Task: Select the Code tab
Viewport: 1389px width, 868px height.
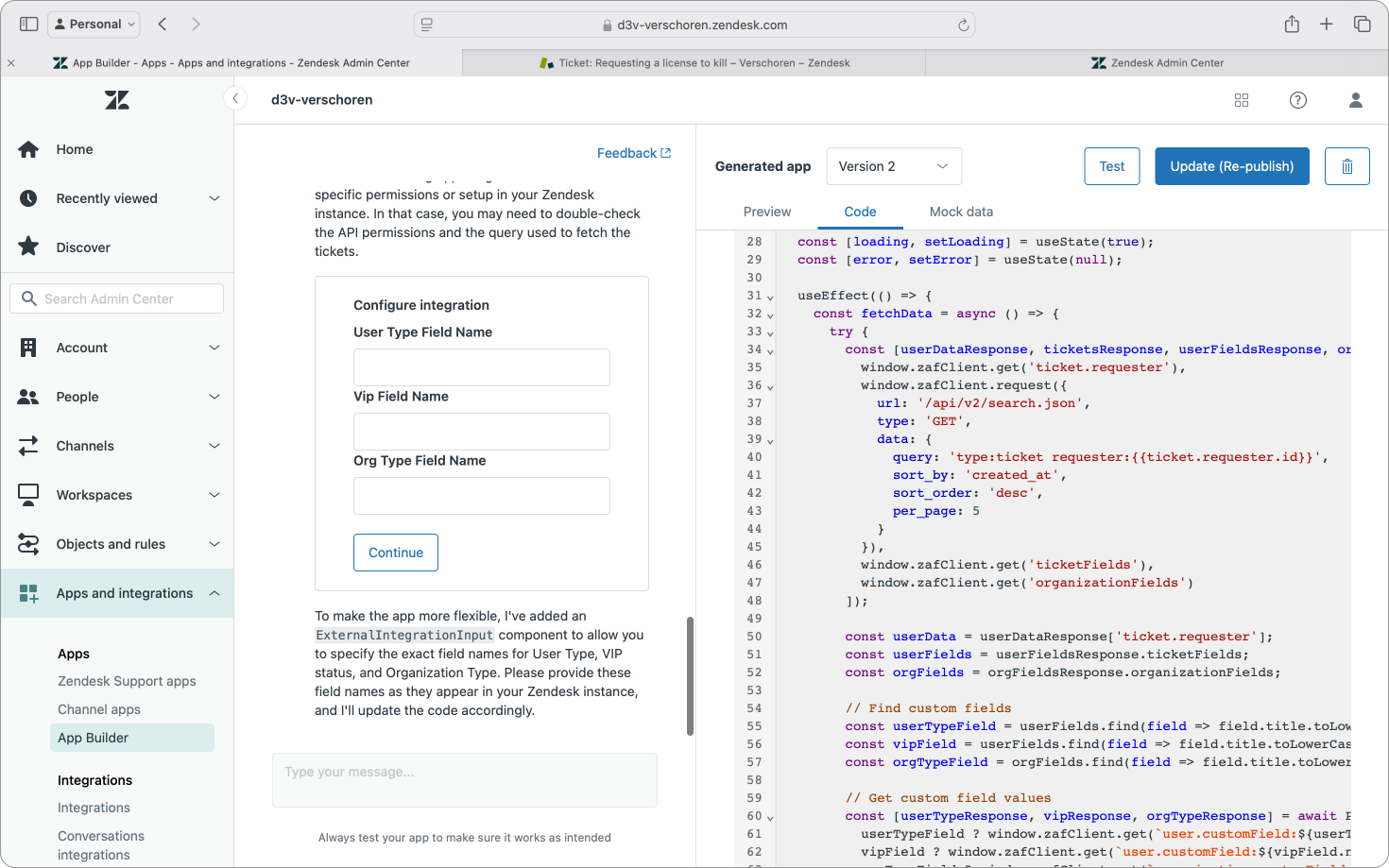Action: click(x=860, y=212)
